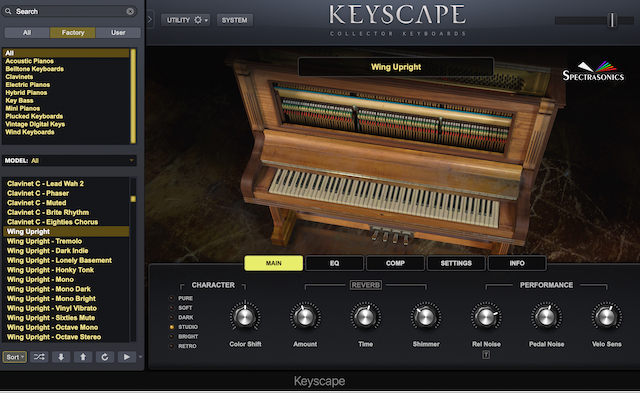This screenshot has width=640, height=393.
Task: Click the shuffle patches icon
Action: pyautogui.click(x=39, y=357)
